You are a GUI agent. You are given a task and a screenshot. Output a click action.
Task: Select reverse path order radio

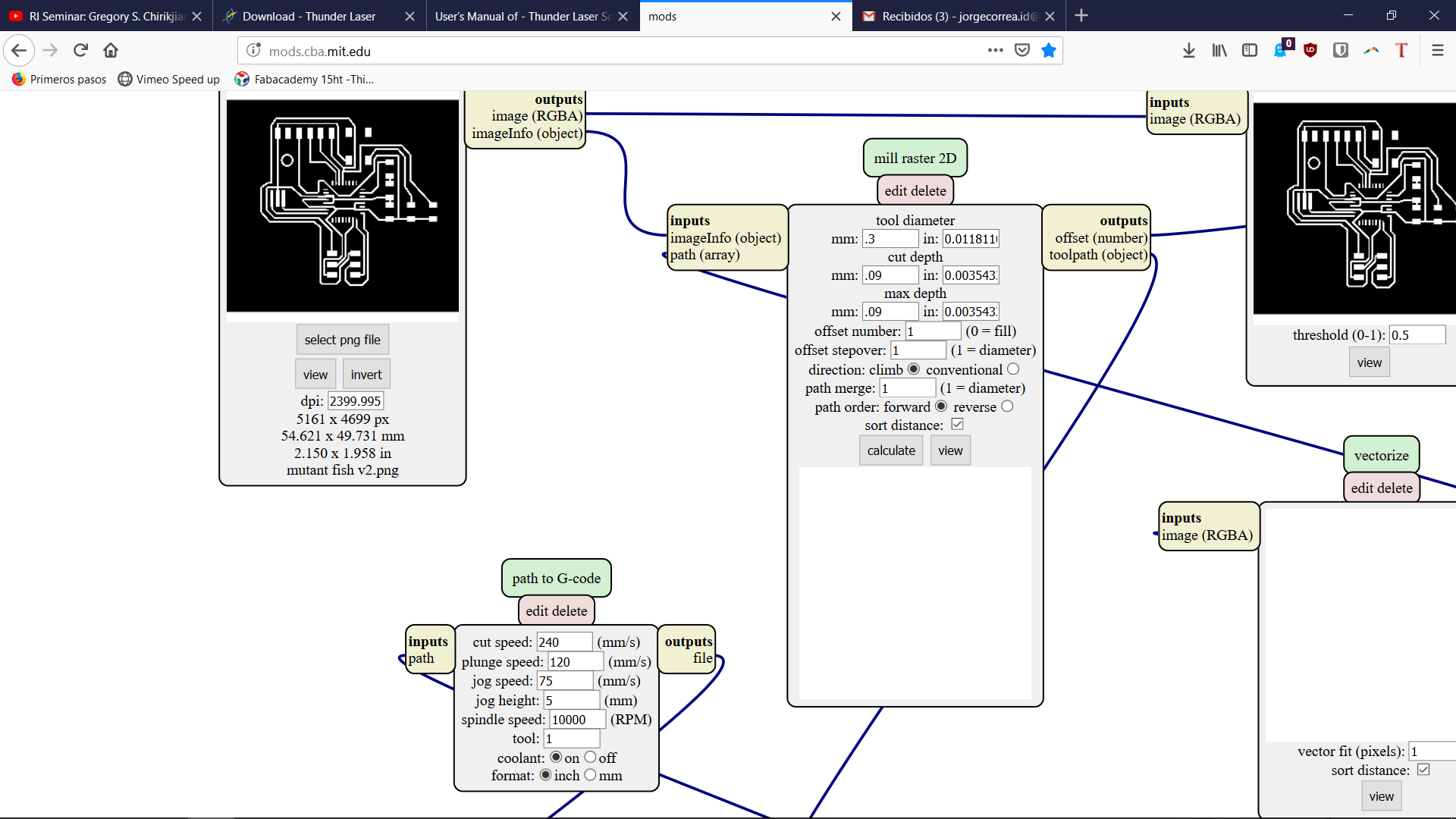1007,406
